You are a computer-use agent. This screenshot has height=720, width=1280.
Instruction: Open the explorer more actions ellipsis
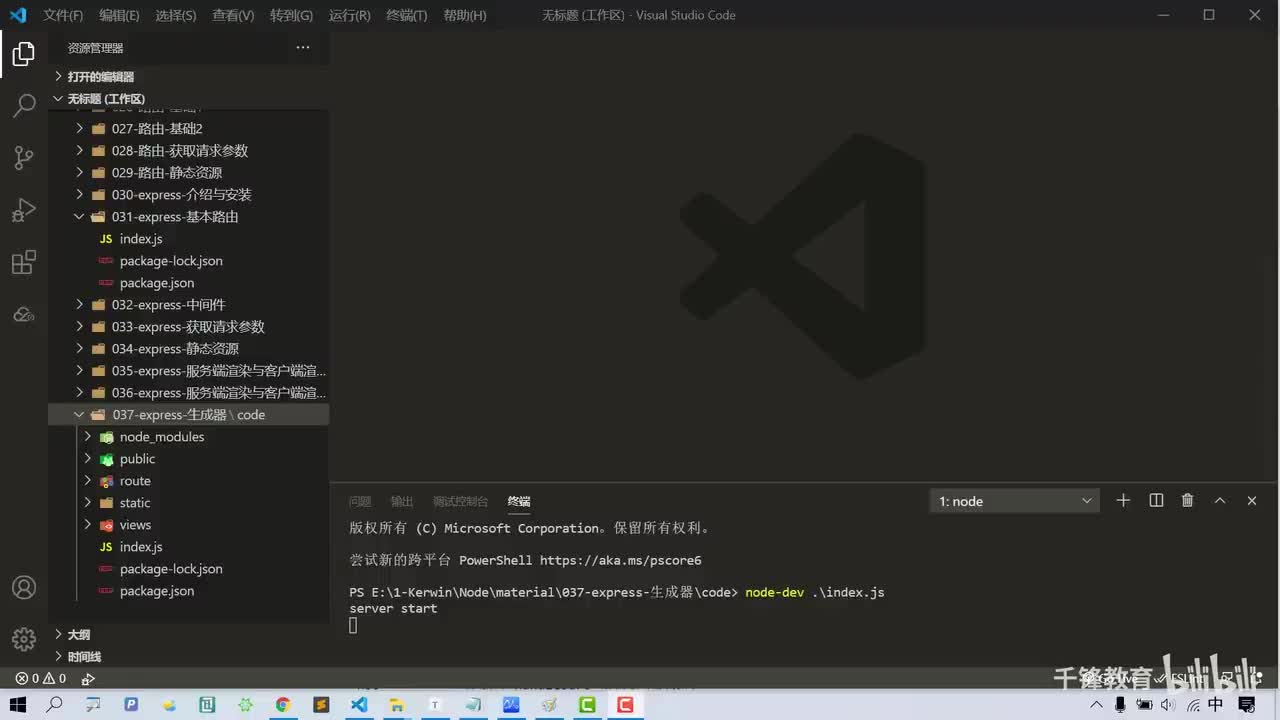click(303, 47)
